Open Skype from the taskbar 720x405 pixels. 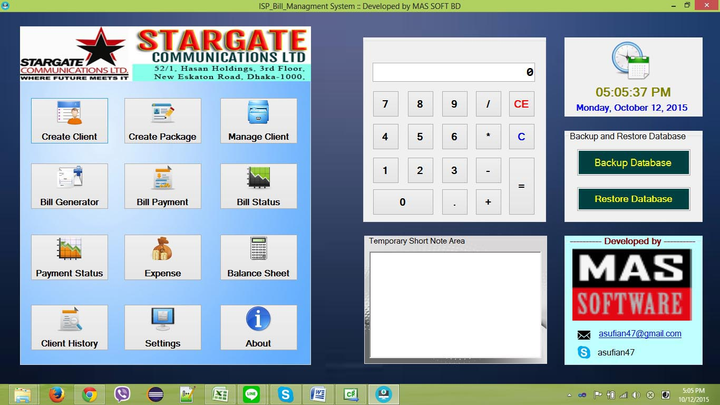[285, 394]
